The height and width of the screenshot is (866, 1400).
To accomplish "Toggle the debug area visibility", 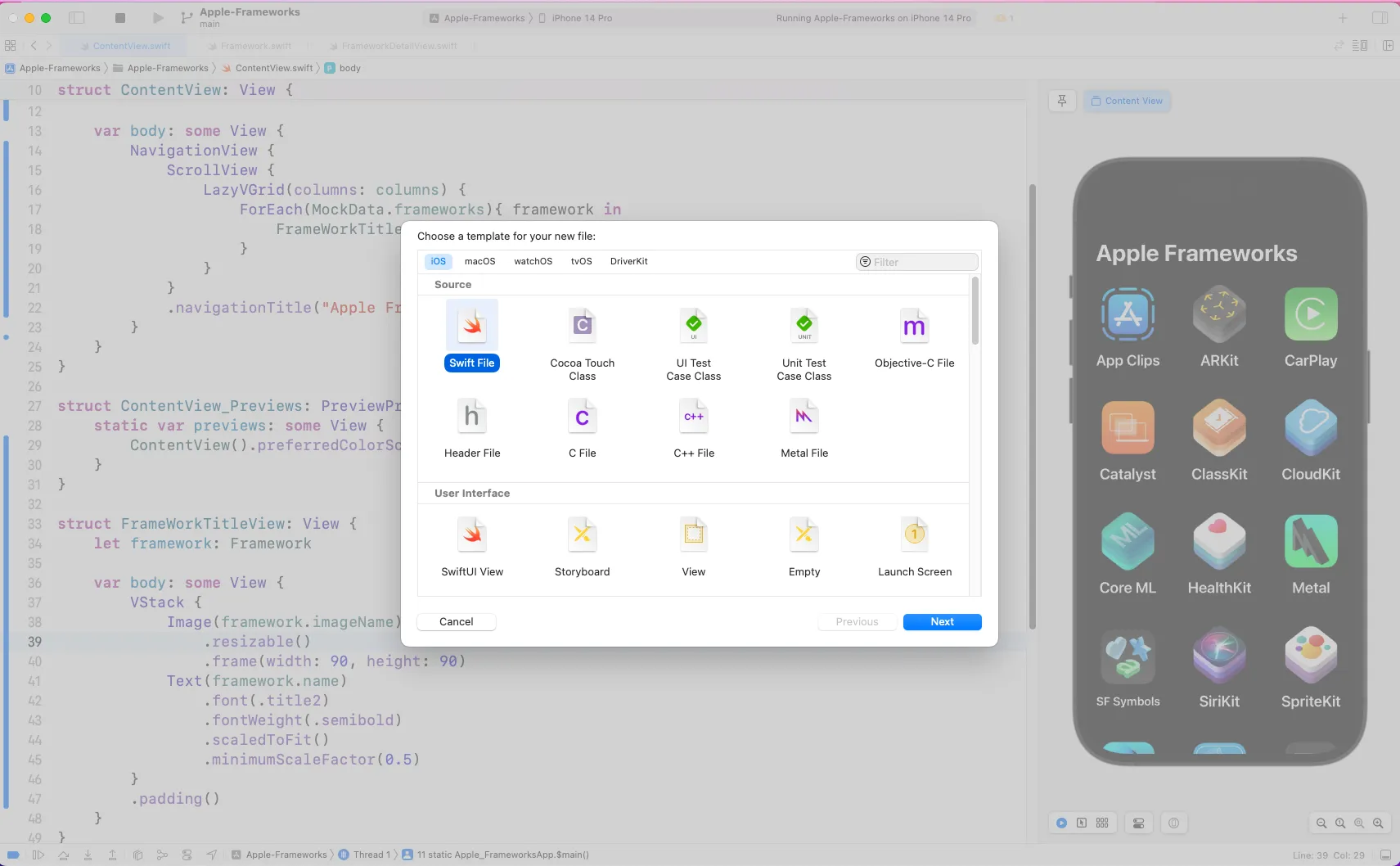I will click(x=1385, y=855).
